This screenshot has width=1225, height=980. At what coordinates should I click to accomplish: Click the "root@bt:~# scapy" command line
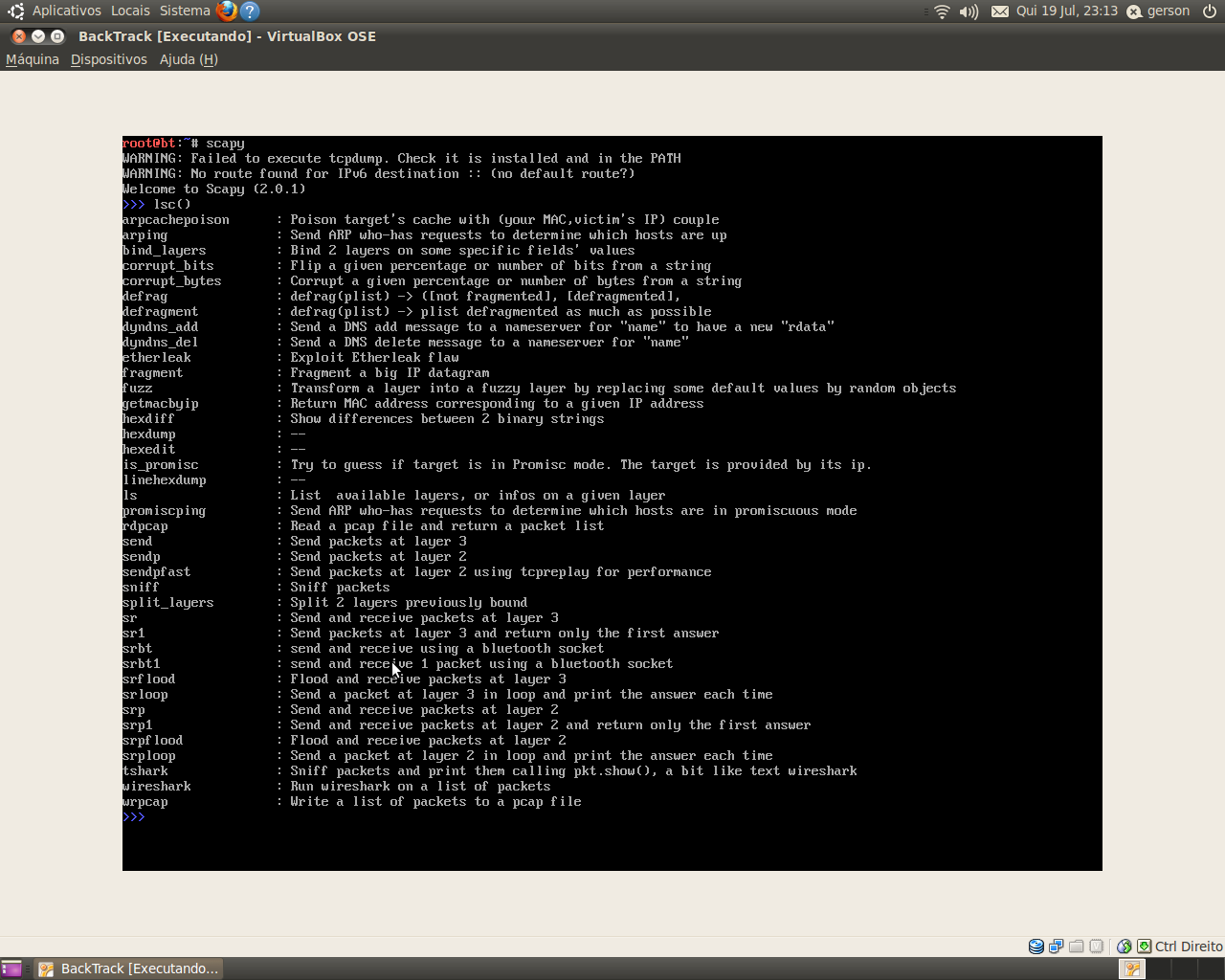[x=184, y=144]
